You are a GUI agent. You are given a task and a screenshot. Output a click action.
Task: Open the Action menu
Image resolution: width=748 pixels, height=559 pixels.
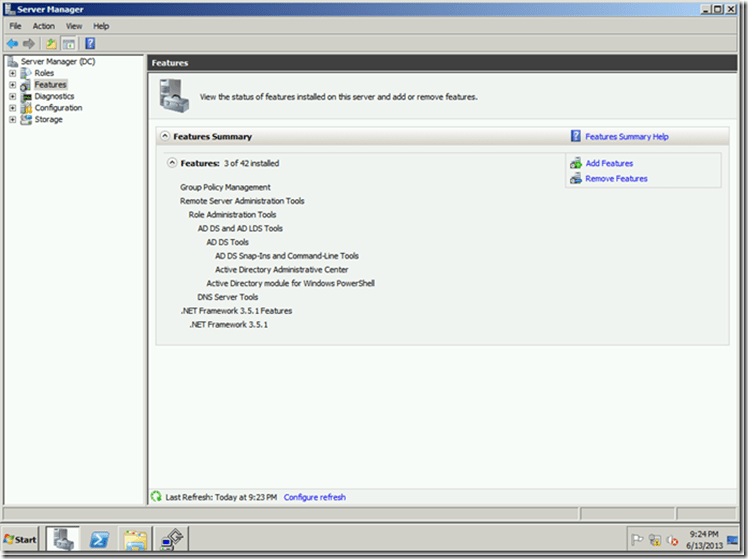44,26
